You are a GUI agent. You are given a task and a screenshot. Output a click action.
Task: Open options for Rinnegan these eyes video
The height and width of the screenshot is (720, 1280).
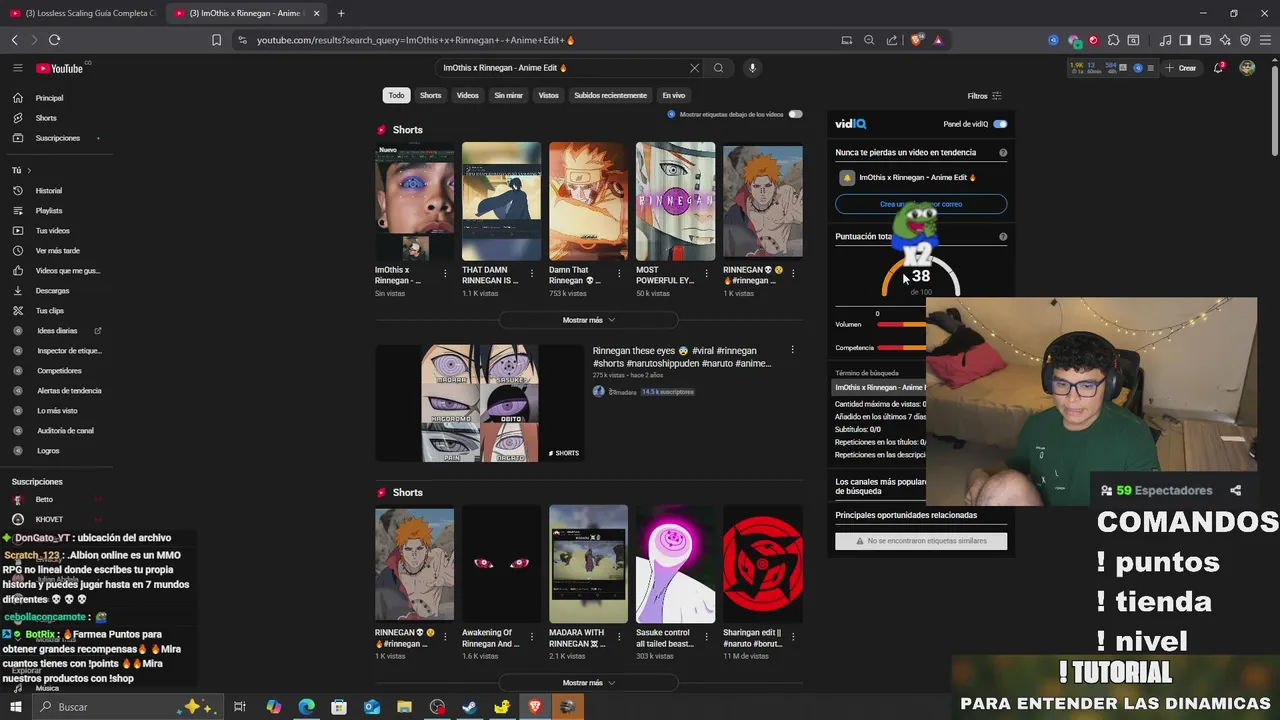[x=792, y=350]
